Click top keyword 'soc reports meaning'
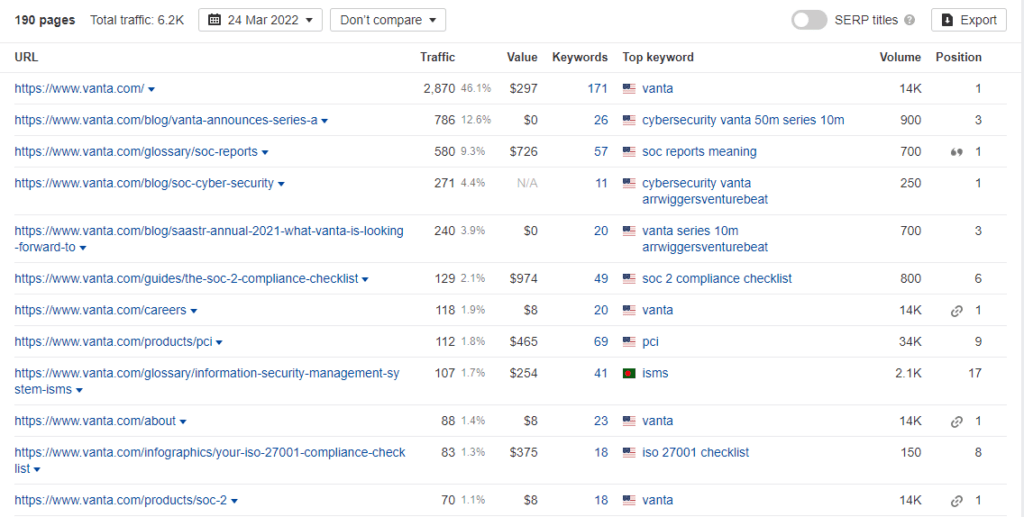The image size is (1024, 517). coord(699,151)
